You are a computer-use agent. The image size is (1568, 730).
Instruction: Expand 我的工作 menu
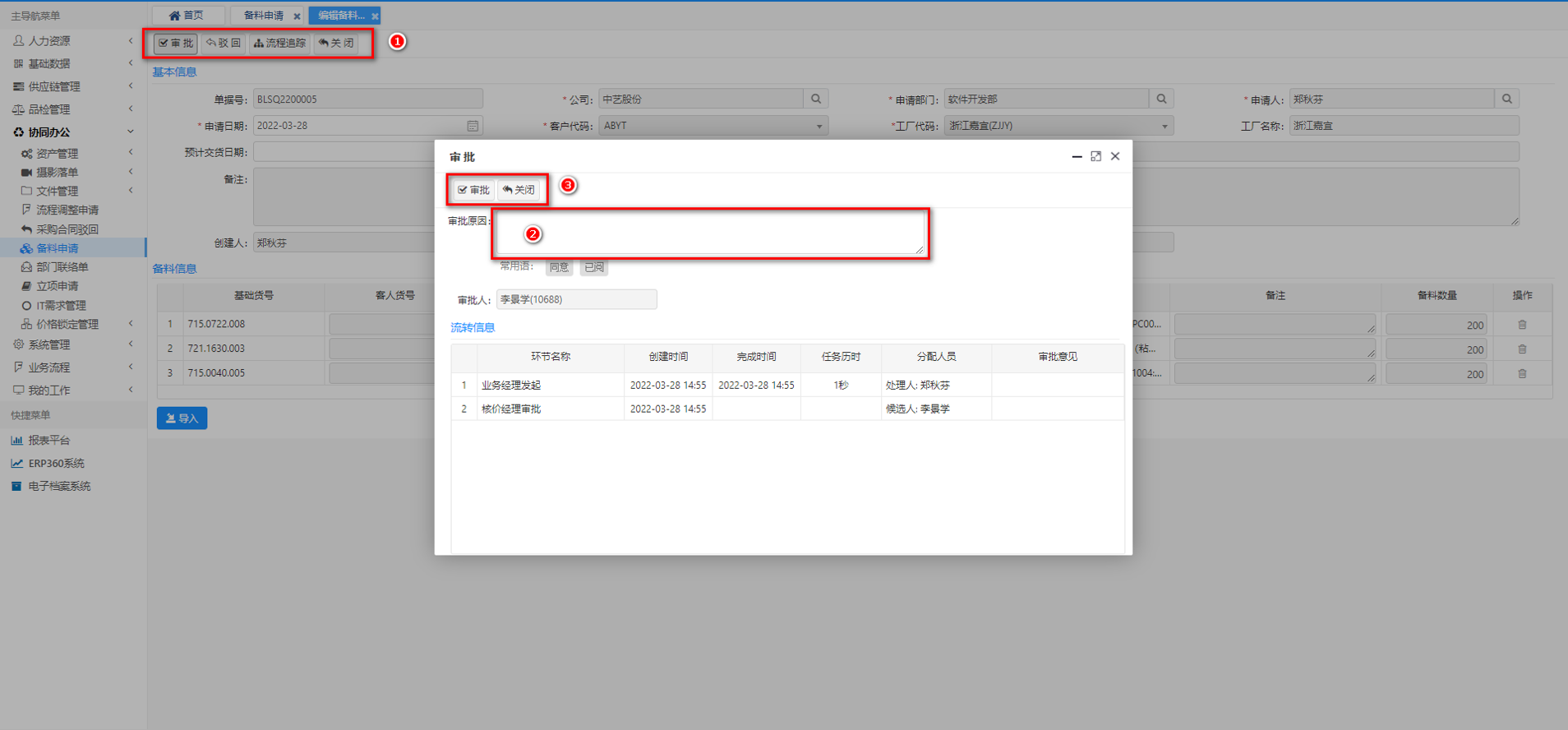[x=73, y=390]
